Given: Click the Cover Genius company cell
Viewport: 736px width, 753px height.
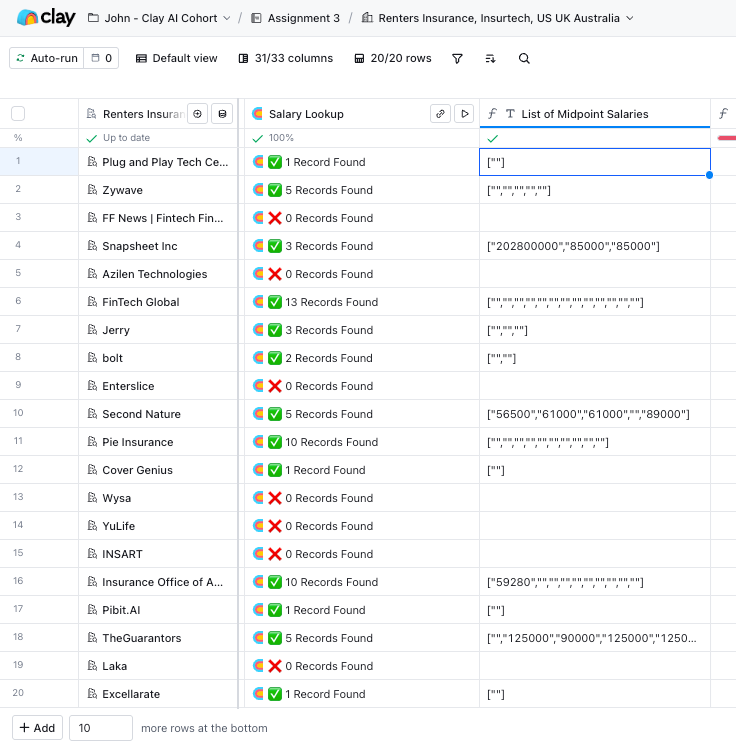Looking at the screenshot, I should [158, 470].
